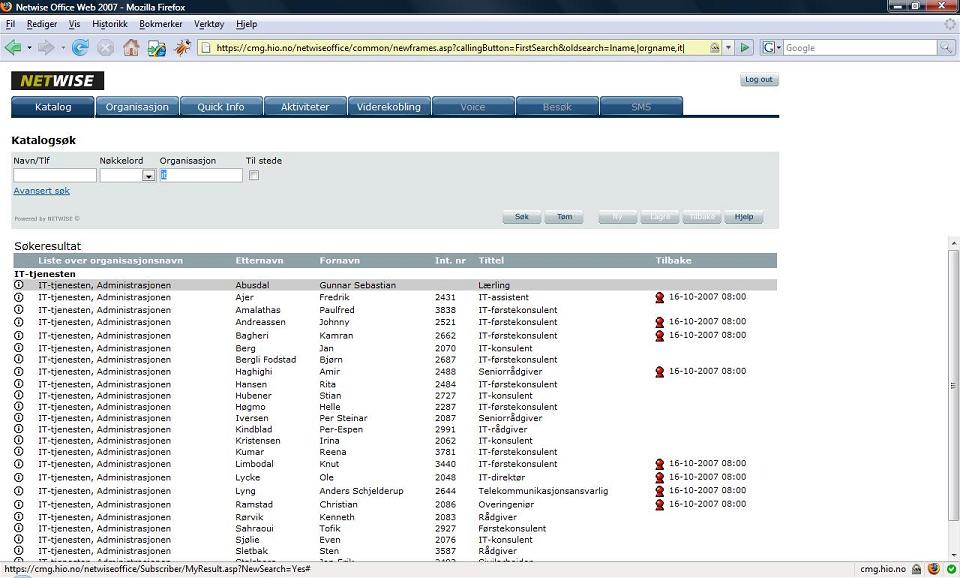Click the Navn/Tlf input field
The image size is (960, 578).
[x=55, y=175]
